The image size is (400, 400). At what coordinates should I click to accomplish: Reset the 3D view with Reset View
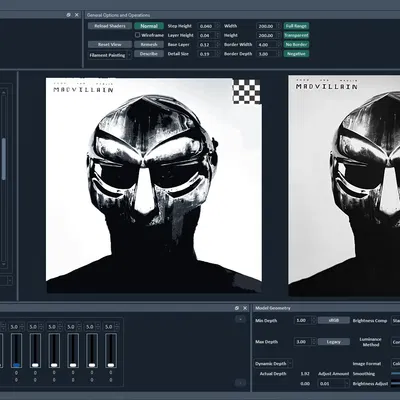[x=110, y=44]
